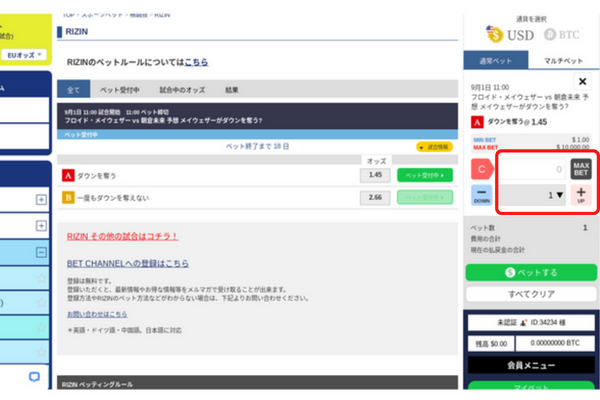Select the ベット受付中 tab
The width and height of the screenshot is (600, 400).
[120, 90]
